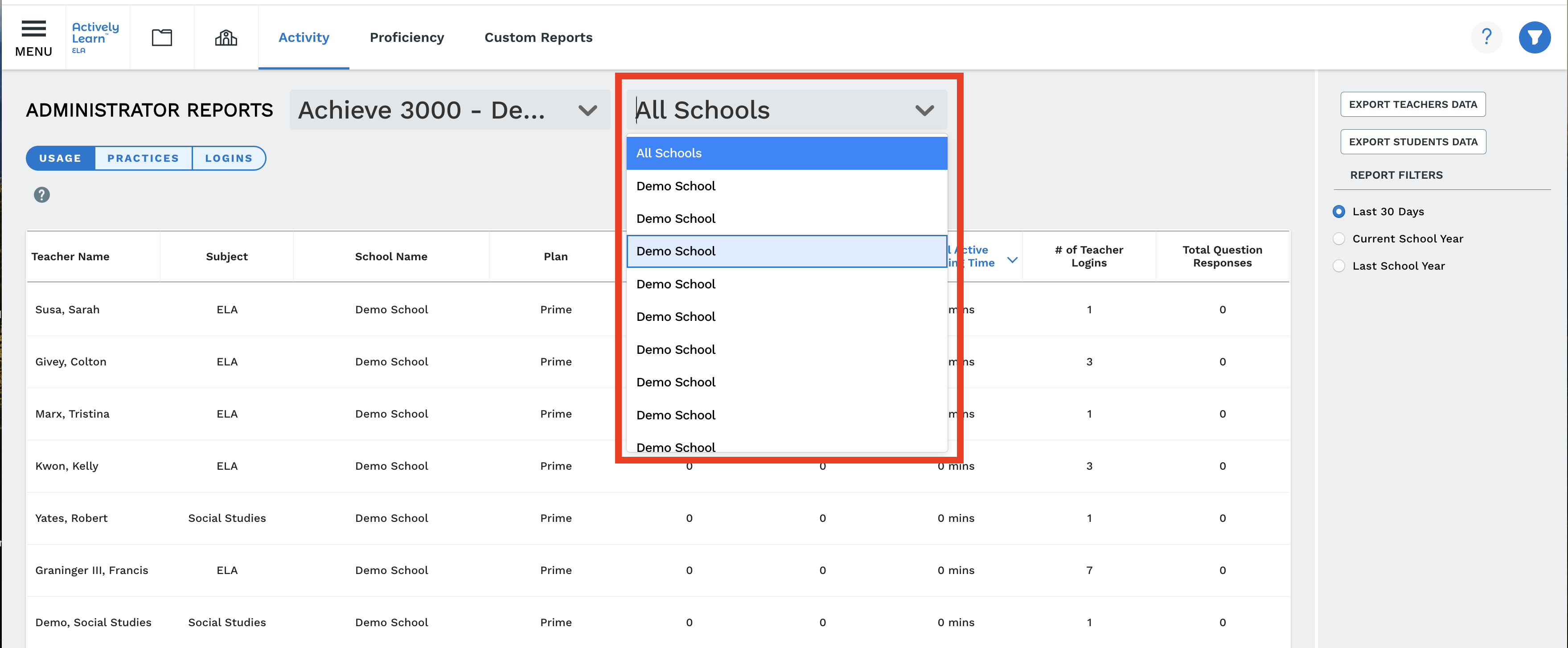Switch to the Activity tab

pos(304,38)
